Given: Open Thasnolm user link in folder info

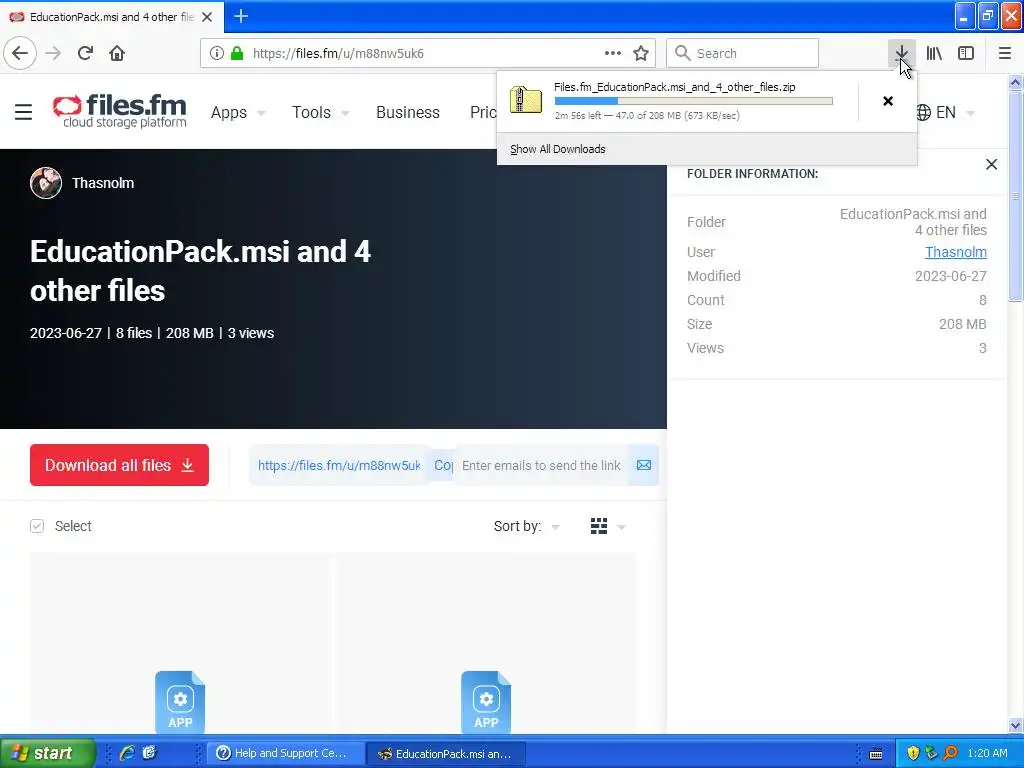Looking at the screenshot, I should click(x=955, y=252).
